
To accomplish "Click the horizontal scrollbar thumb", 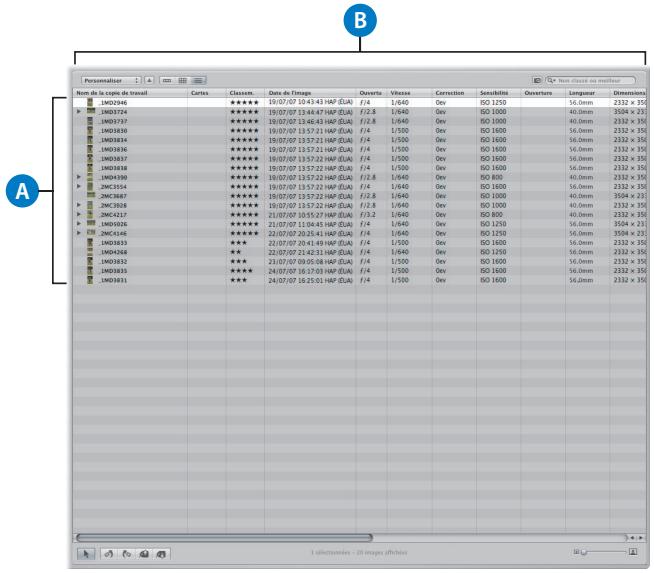I will coord(224,538).
